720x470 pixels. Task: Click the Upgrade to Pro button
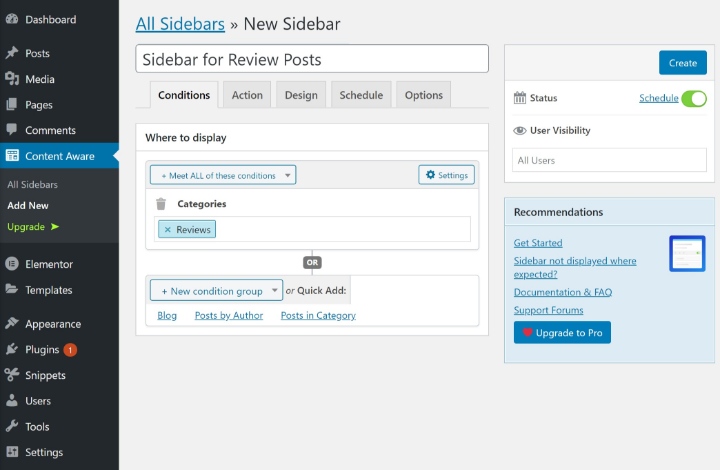point(562,332)
